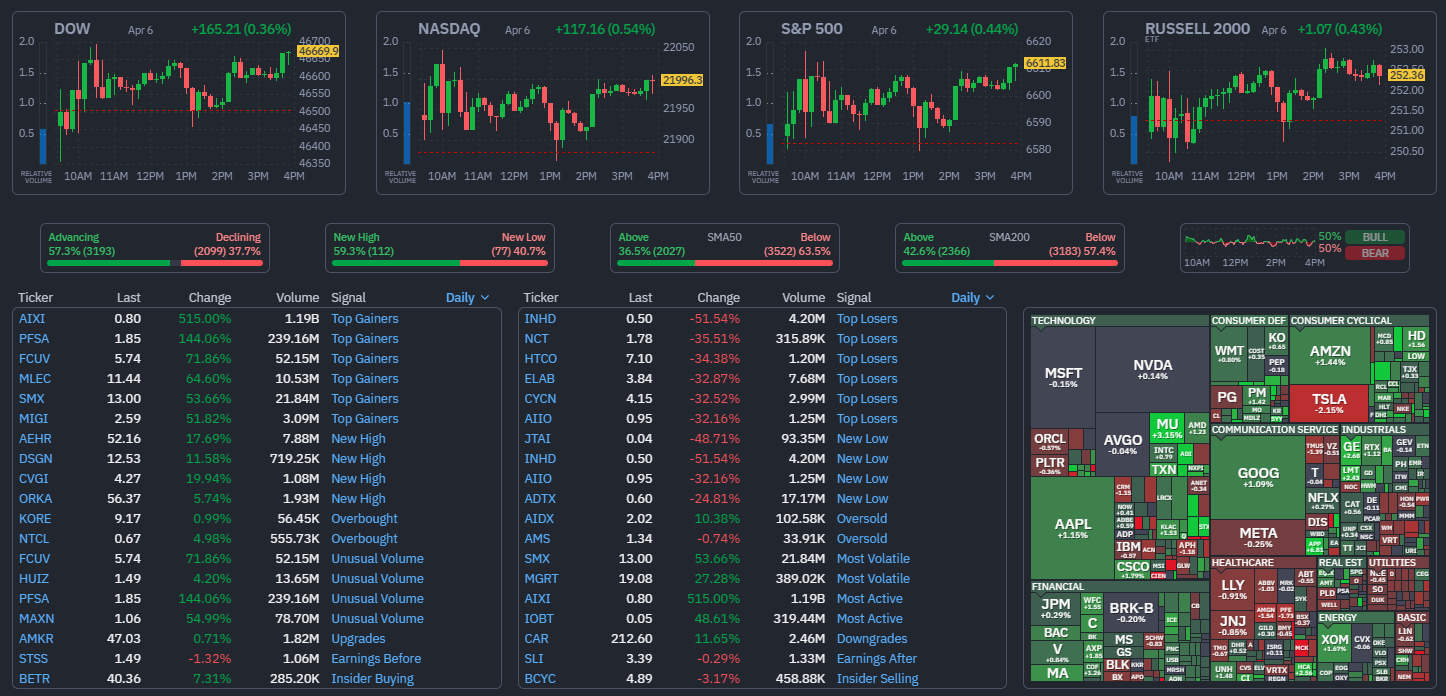
Task: Click New Low signal in ADTX row
Action: point(862,498)
